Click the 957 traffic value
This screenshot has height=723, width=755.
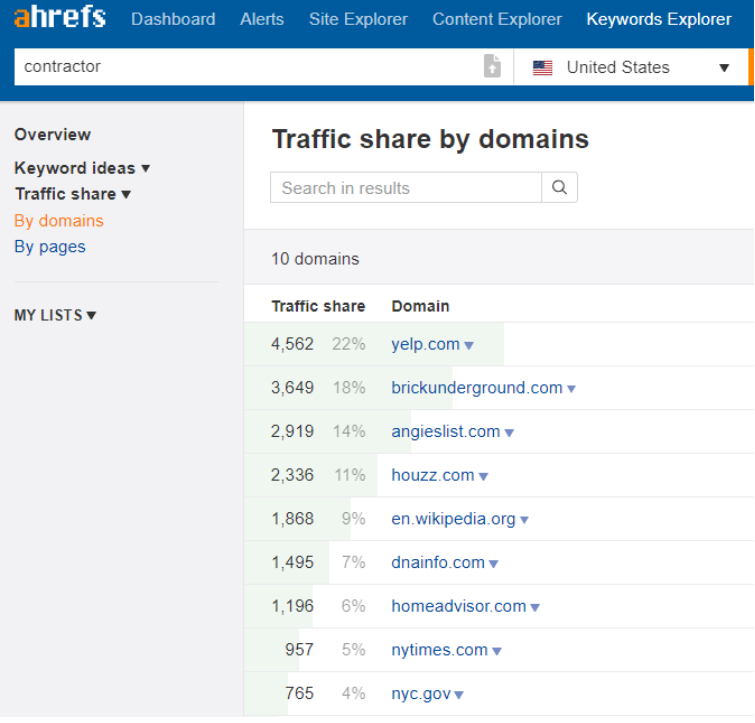tap(299, 650)
